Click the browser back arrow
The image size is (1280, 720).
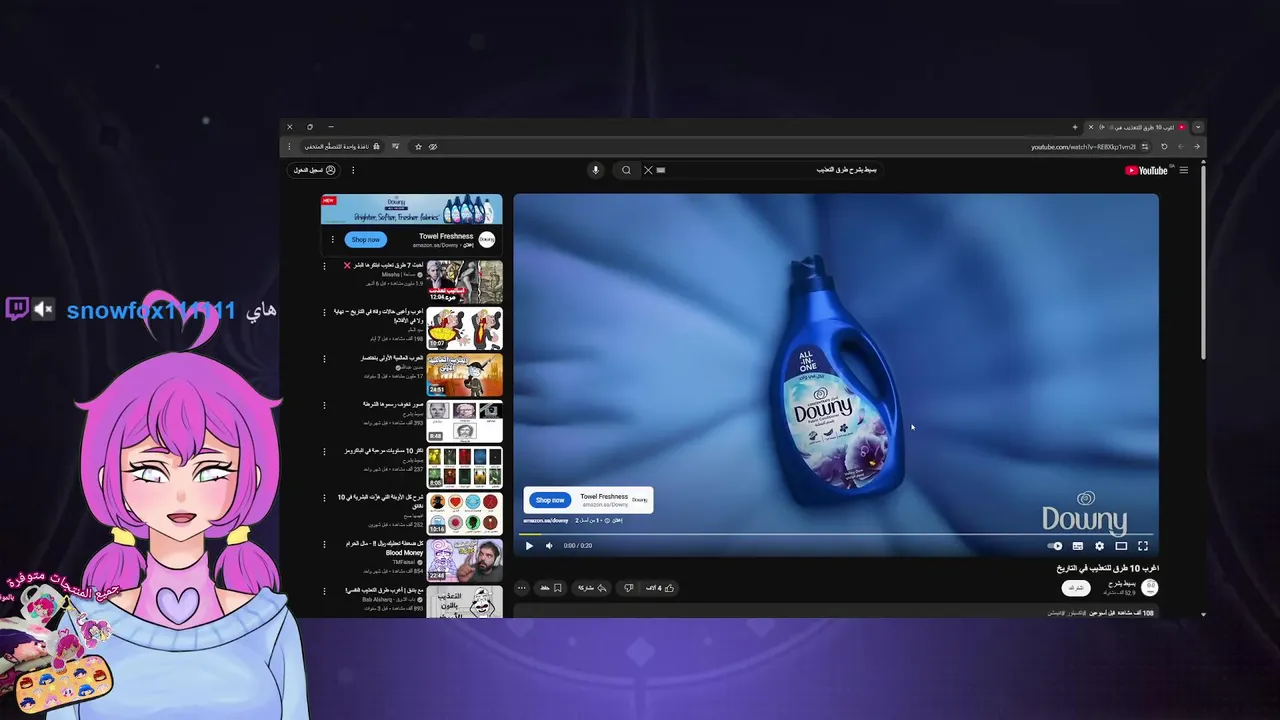click(x=1197, y=147)
